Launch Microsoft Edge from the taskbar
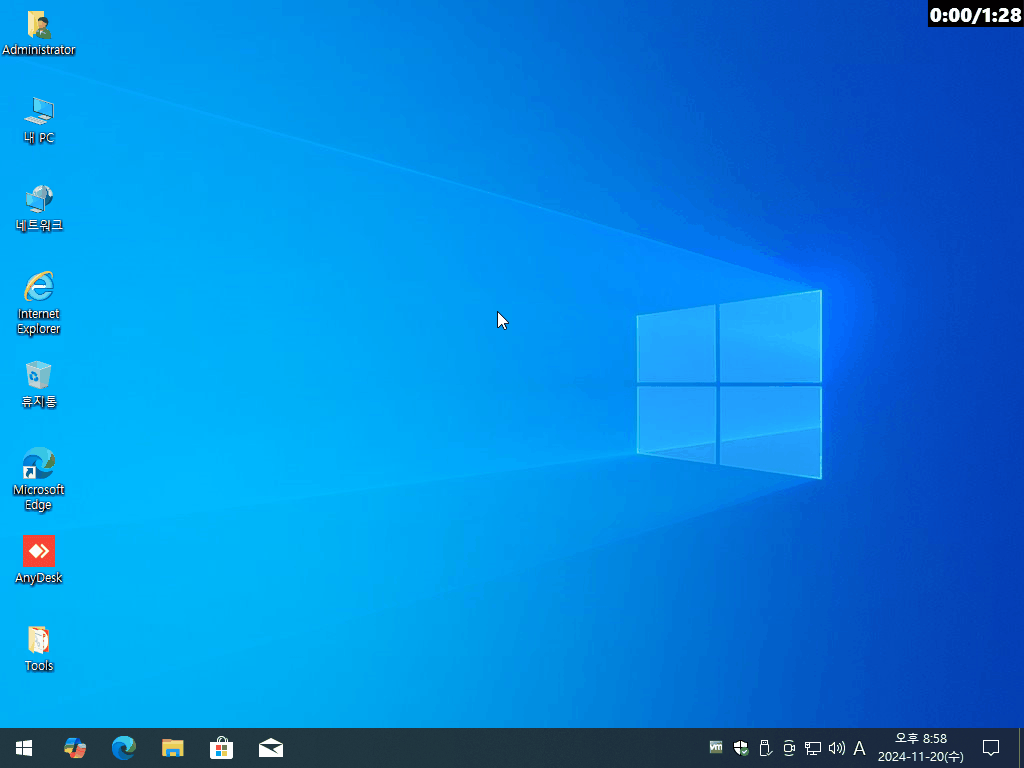 123,748
